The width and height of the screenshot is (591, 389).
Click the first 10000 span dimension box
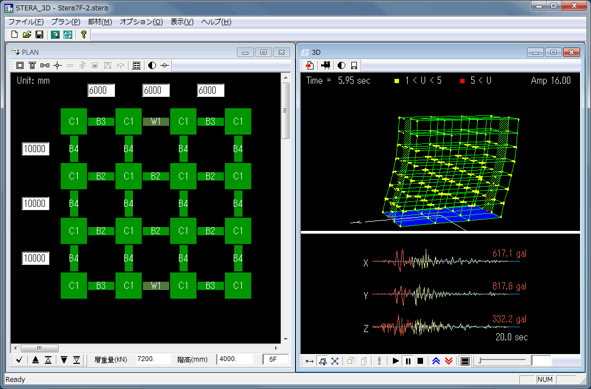pos(35,149)
